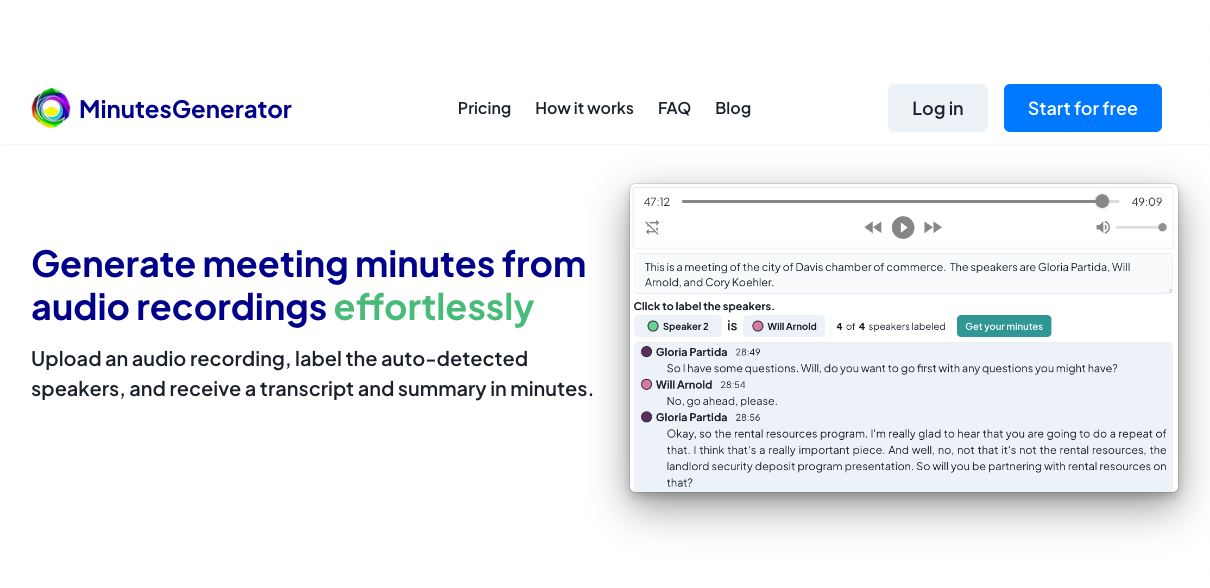Select the Will Arnold speaker chip

click(x=785, y=326)
